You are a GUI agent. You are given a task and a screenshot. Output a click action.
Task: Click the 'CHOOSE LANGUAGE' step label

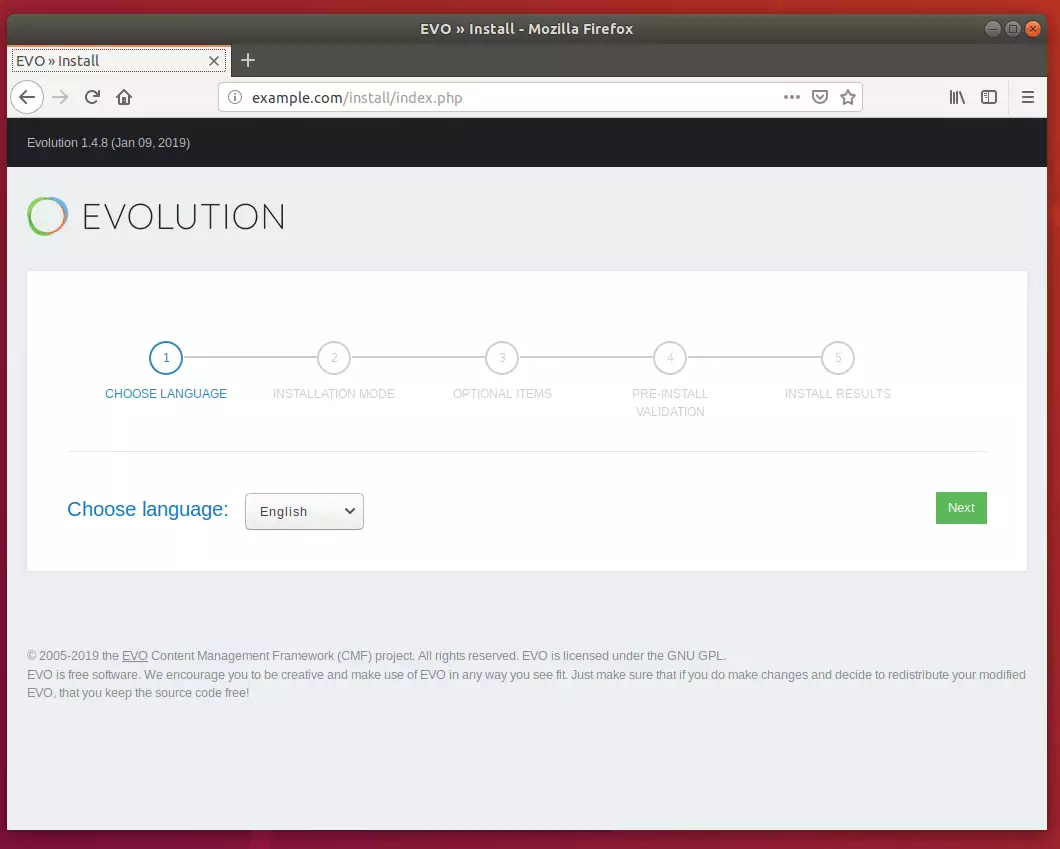[x=166, y=393]
